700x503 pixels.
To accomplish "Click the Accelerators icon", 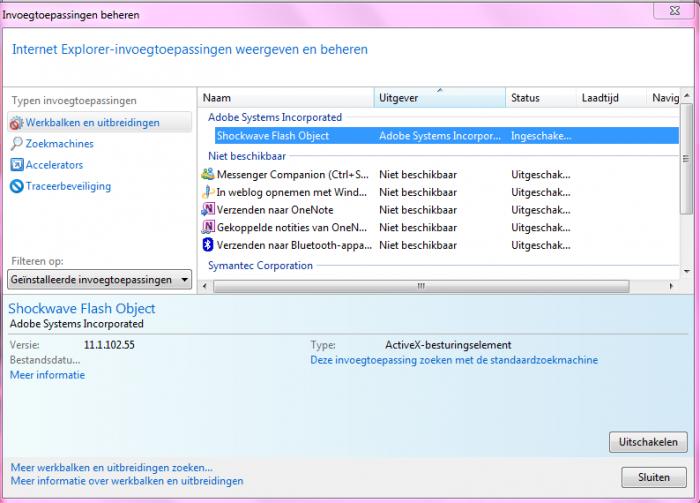I will [17, 165].
